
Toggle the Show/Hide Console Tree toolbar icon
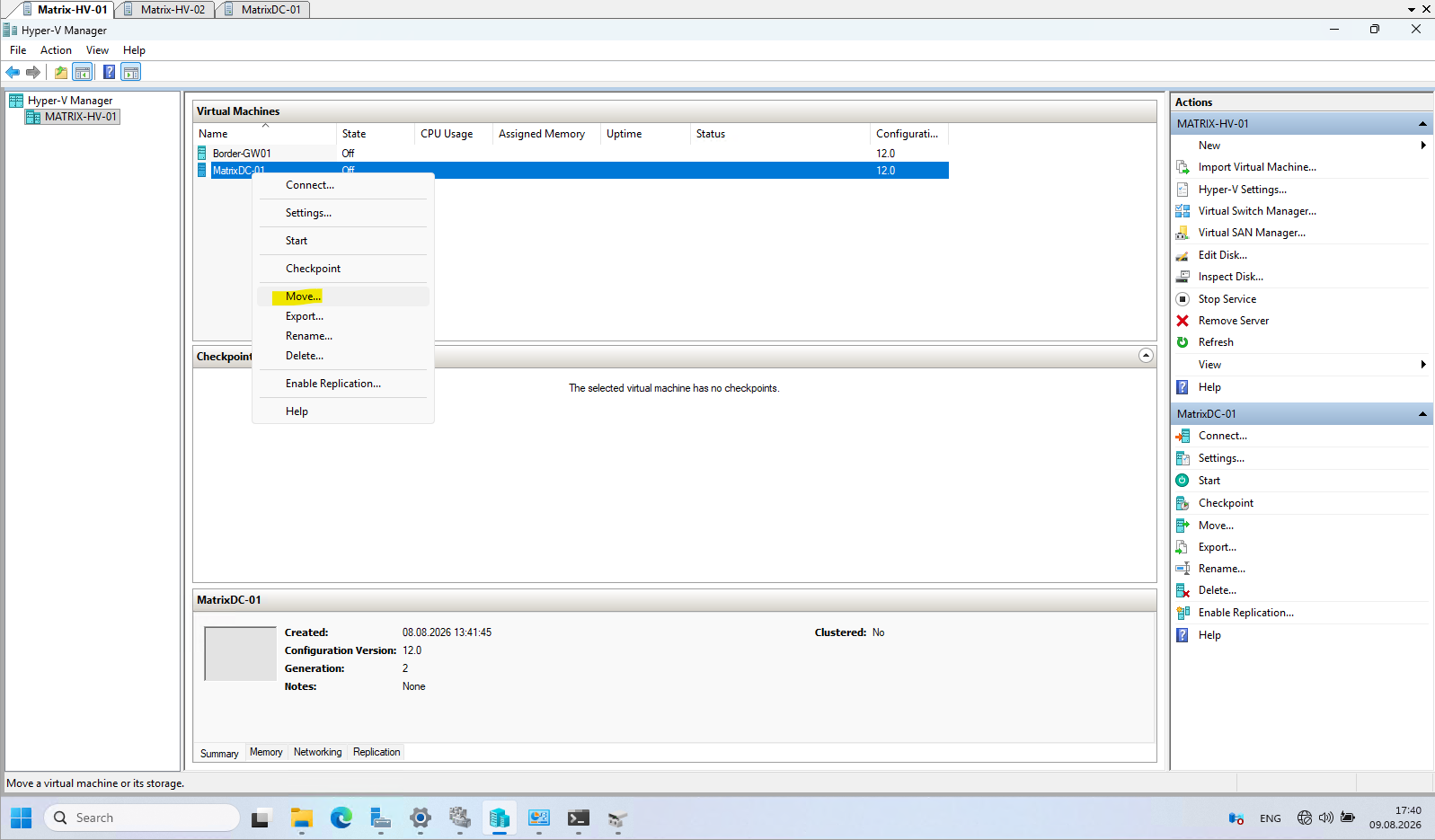pos(82,72)
